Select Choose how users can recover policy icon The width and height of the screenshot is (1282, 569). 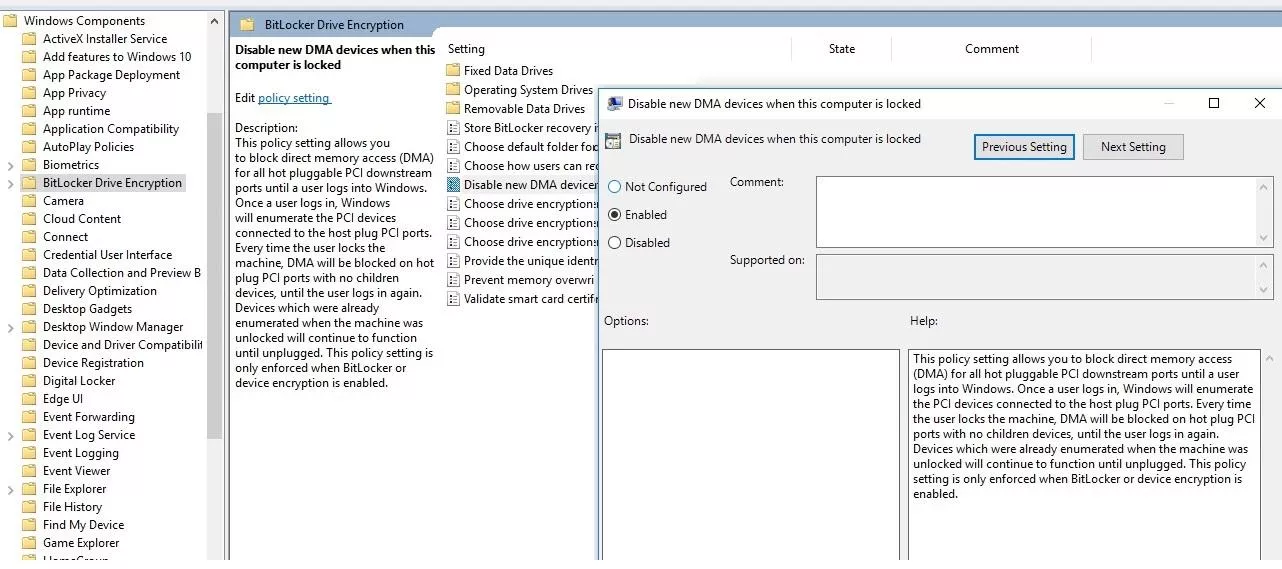pyautogui.click(x=454, y=166)
